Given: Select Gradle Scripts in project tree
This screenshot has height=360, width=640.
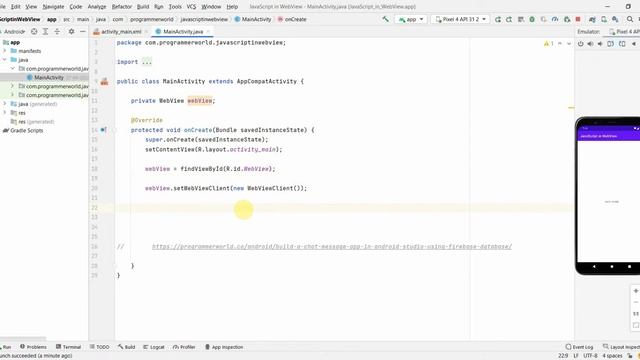Looking at the screenshot, I should click(x=27, y=131).
